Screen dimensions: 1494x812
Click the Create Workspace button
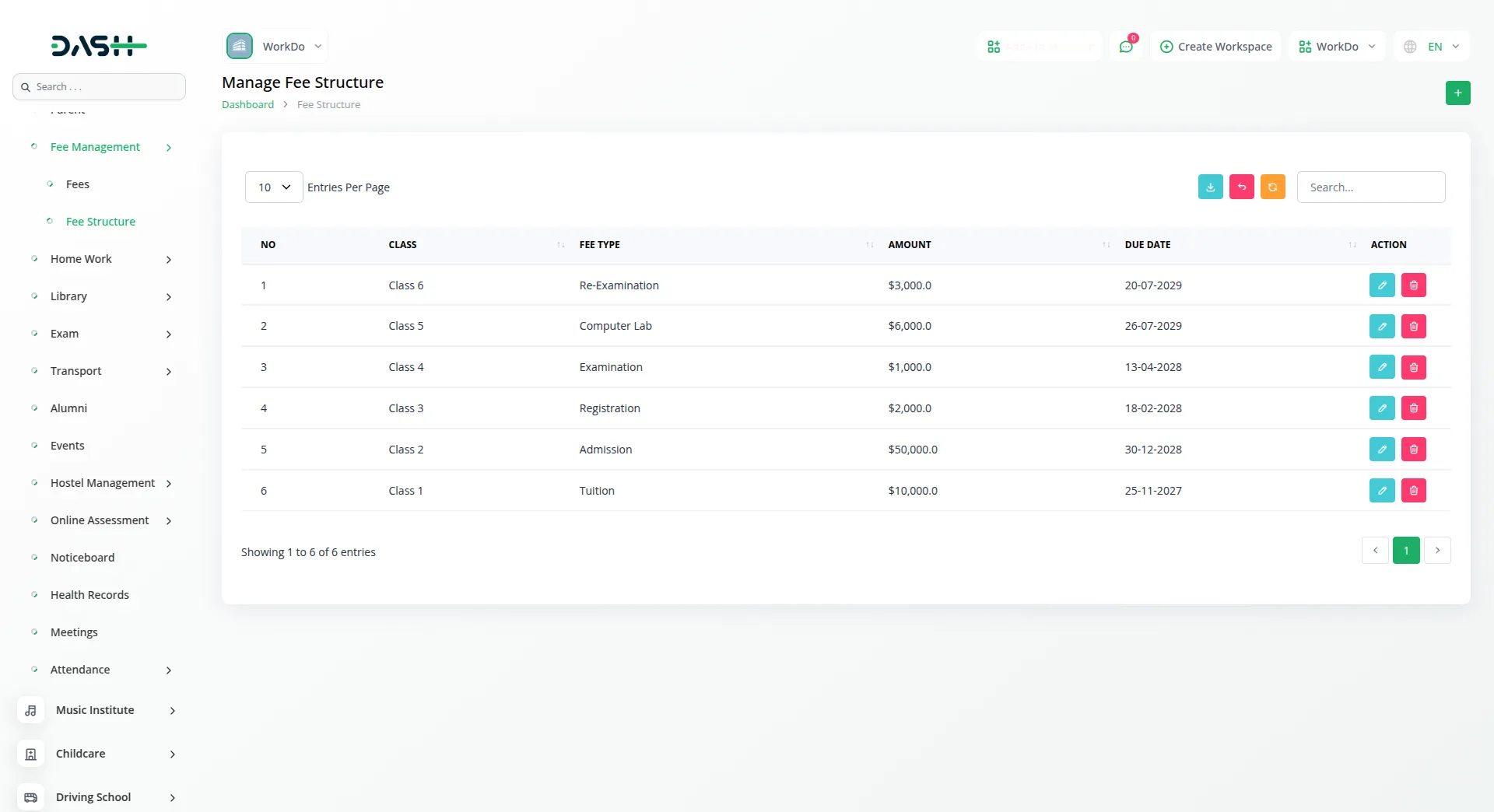point(1215,47)
